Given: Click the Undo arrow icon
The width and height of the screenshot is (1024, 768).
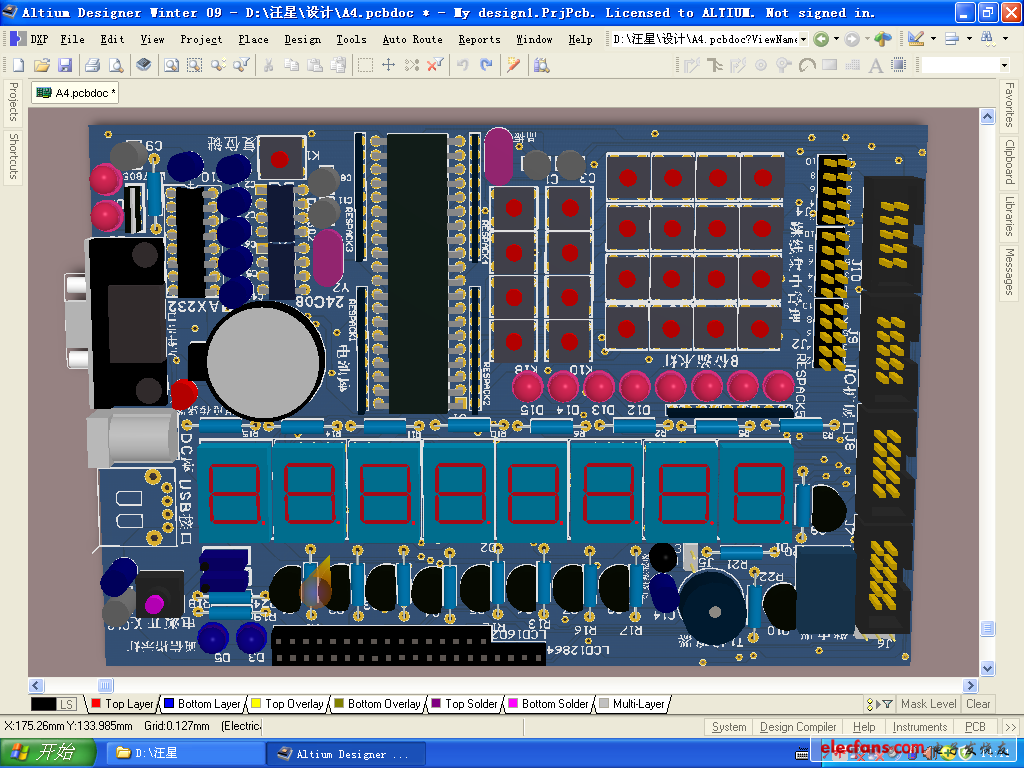Looking at the screenshot, I should 463,65.
